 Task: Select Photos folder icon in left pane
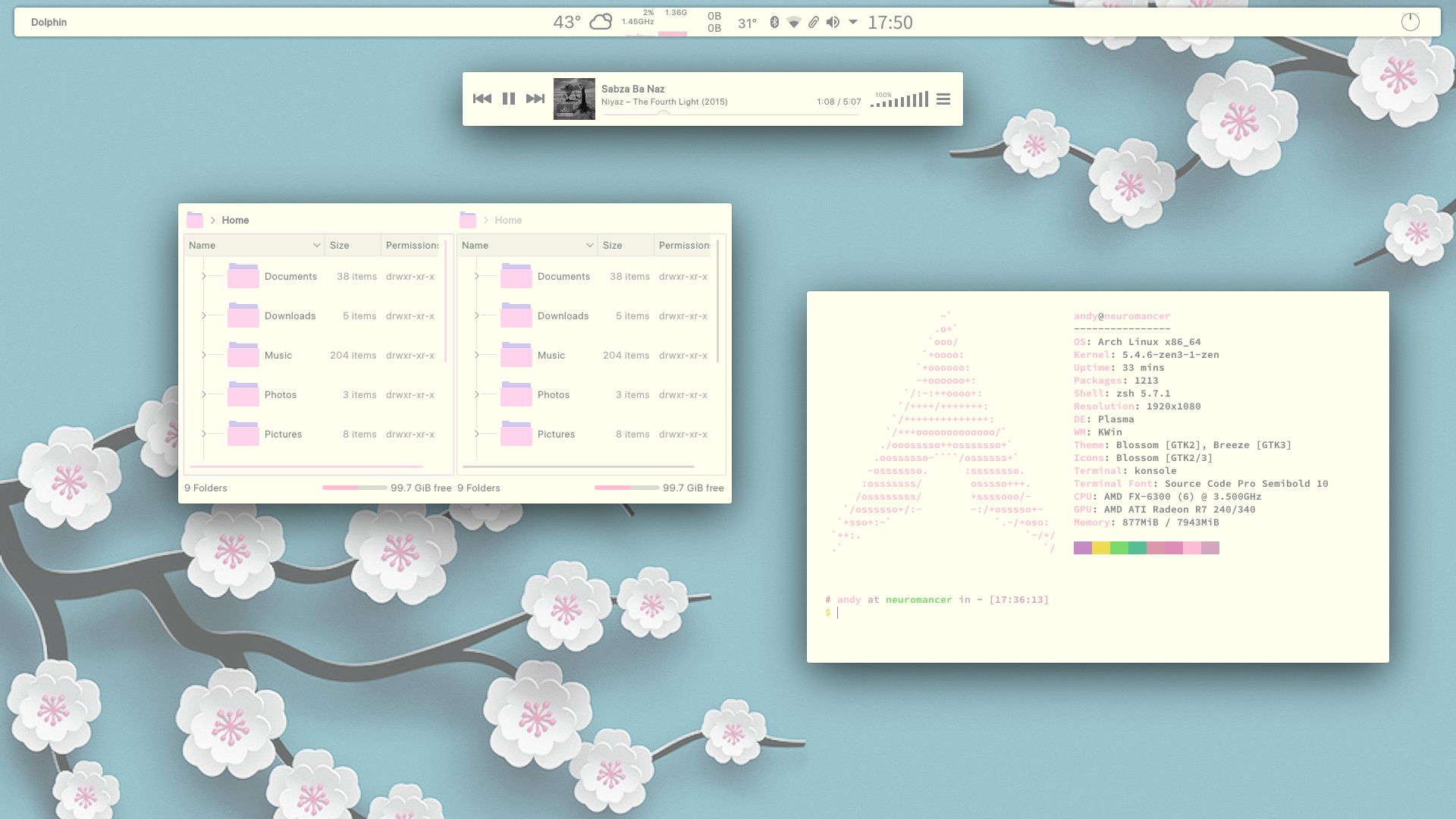click(x=243, y=394)
